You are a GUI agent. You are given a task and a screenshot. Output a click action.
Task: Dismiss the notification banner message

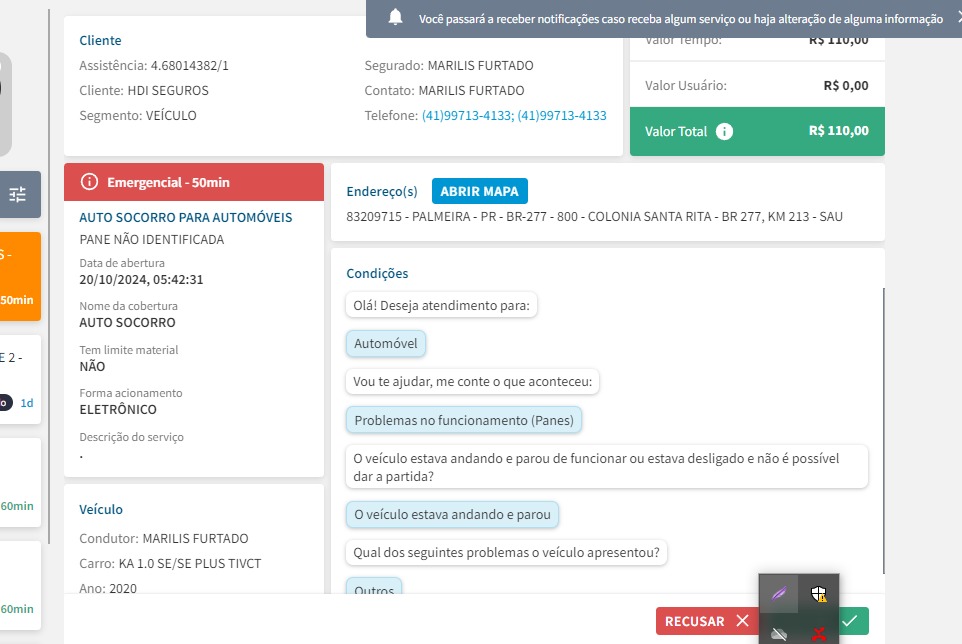click(958, 18)
